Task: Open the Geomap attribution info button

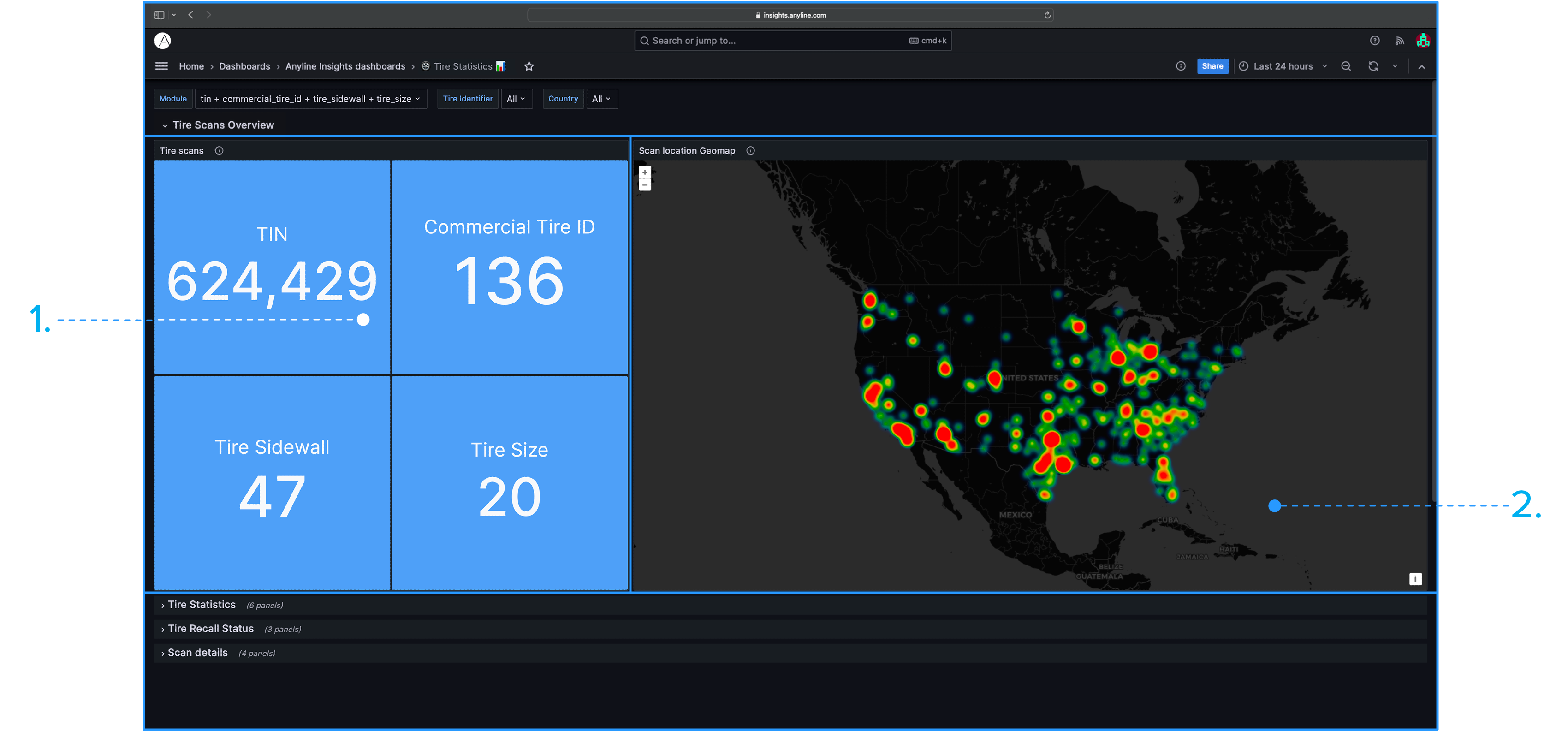Action: point(1415,579)
